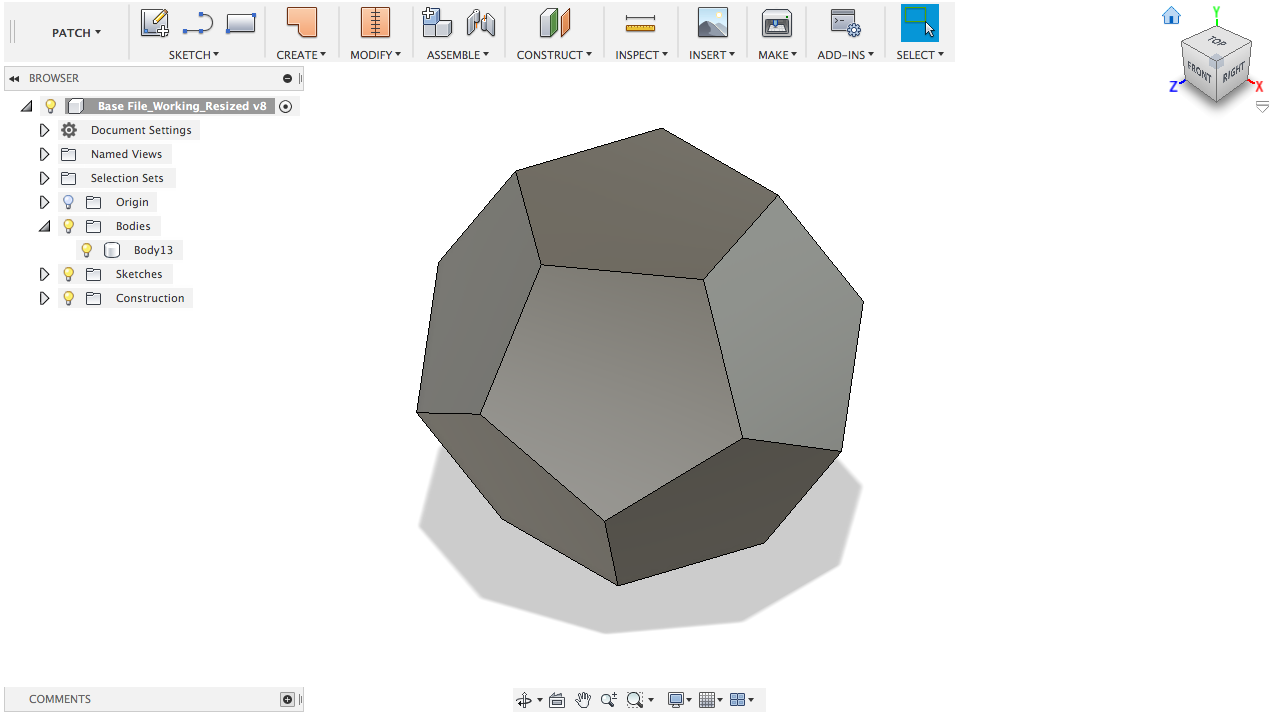Click the Construct plane icon
1280x715 pixels.
point(554,23)
